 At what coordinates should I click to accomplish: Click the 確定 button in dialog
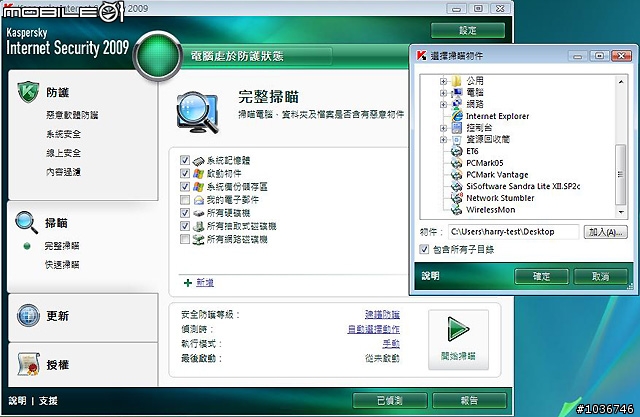pos(542,276)
